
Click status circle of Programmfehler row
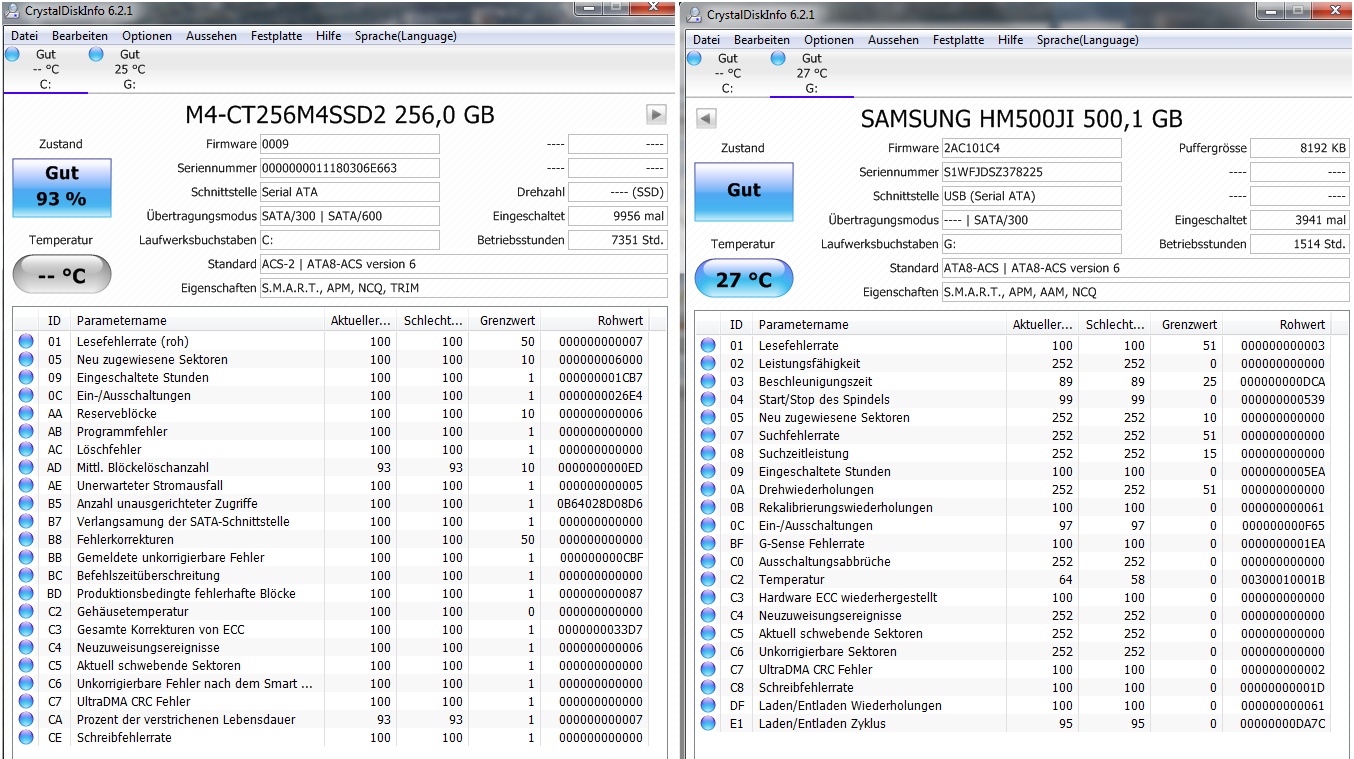(x=26, y=432)
